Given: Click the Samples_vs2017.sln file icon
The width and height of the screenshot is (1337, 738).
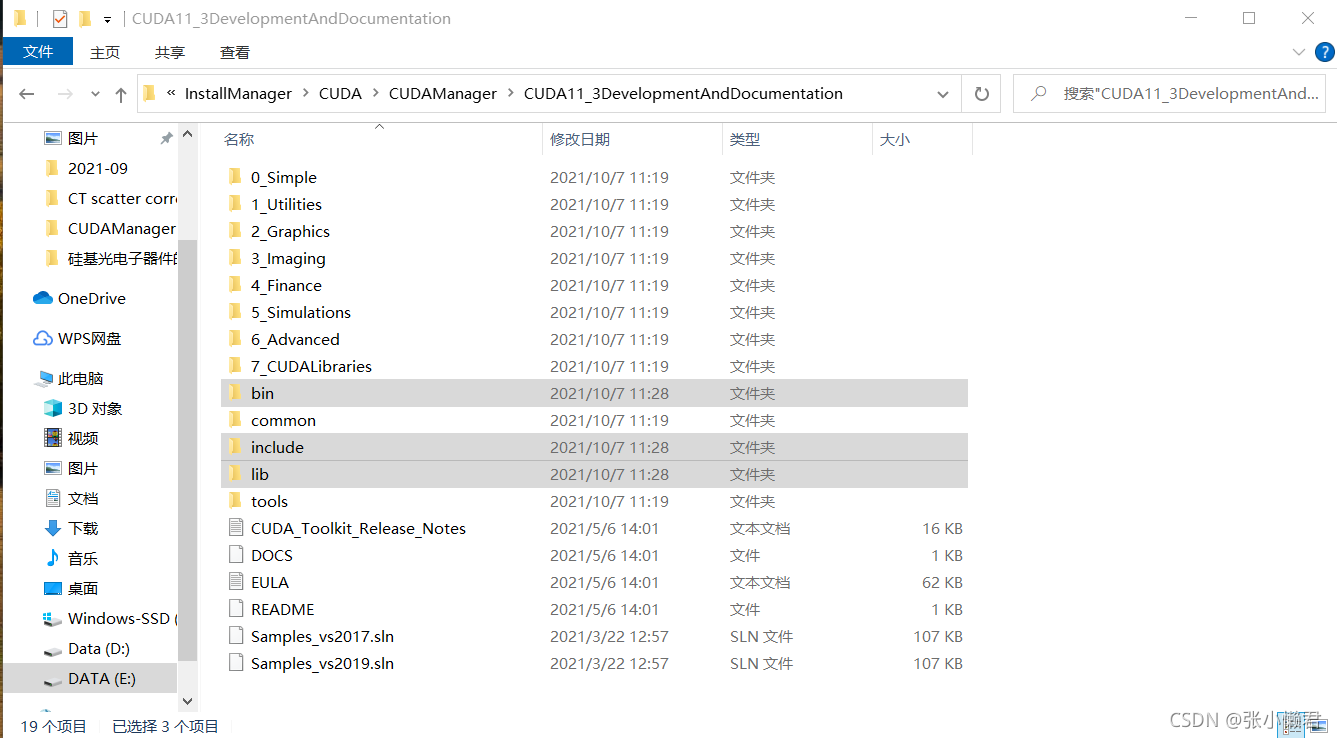Looking at the screenshot, I should (236, 636).
